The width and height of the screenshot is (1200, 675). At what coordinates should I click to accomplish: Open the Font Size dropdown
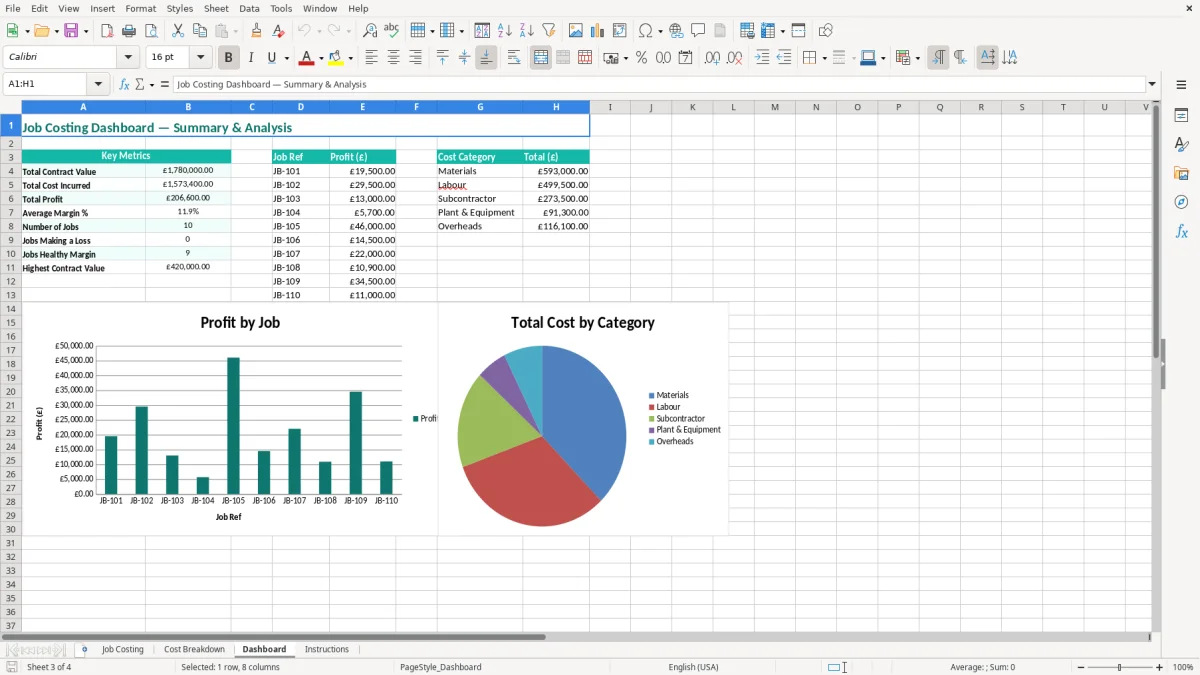(201, 58)
